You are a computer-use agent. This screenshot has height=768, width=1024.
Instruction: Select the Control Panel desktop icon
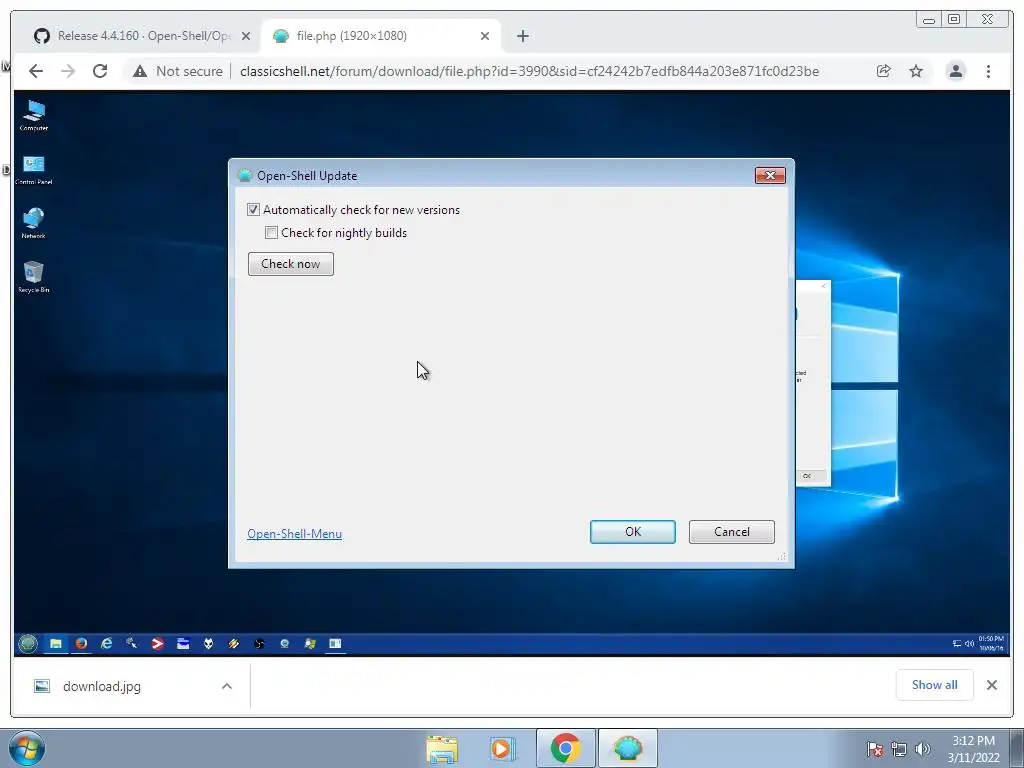[34, 170]
